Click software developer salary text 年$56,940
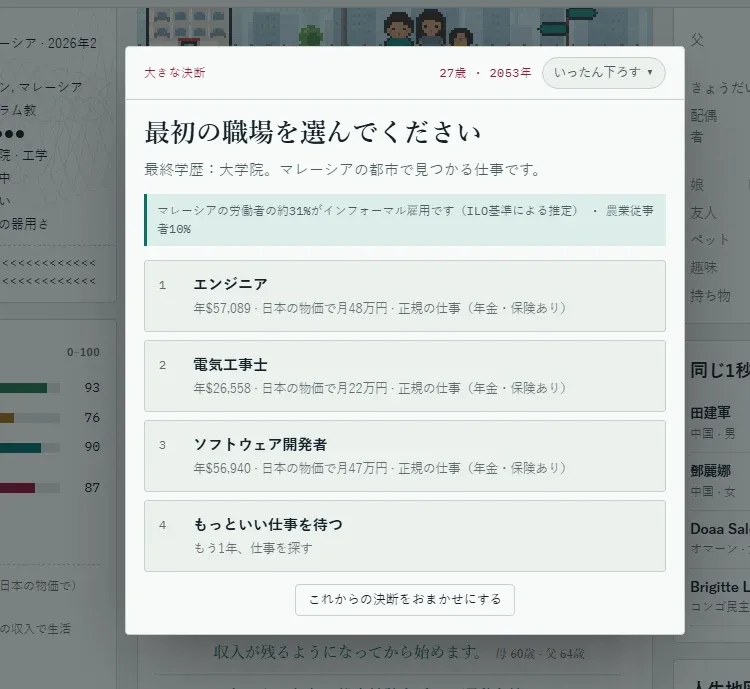 tap(222, 467)
